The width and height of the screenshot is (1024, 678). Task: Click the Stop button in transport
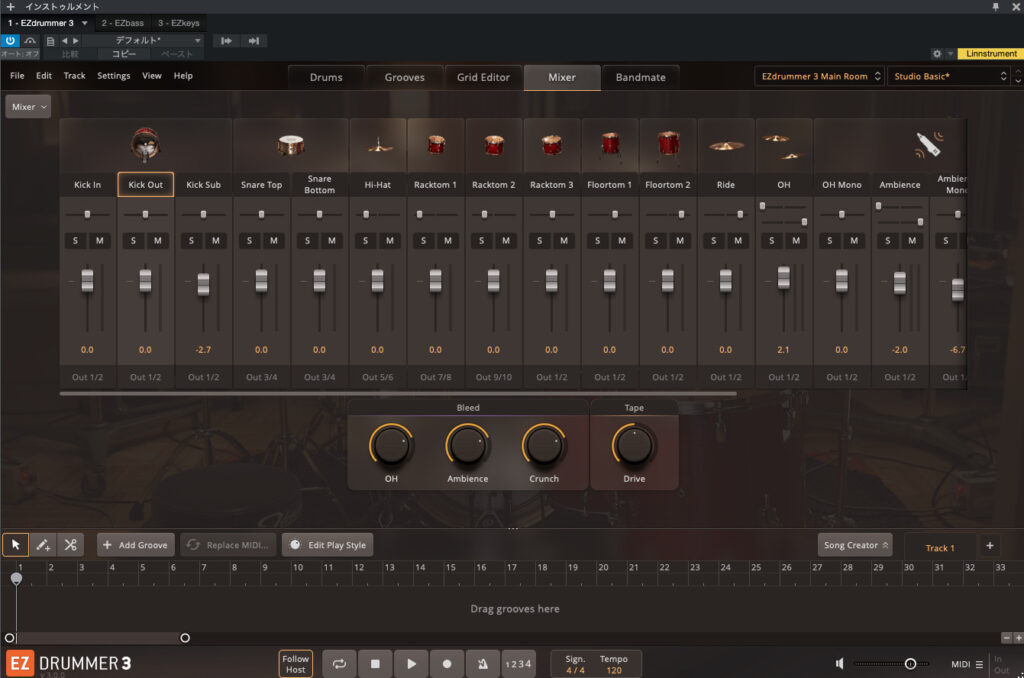375,663
